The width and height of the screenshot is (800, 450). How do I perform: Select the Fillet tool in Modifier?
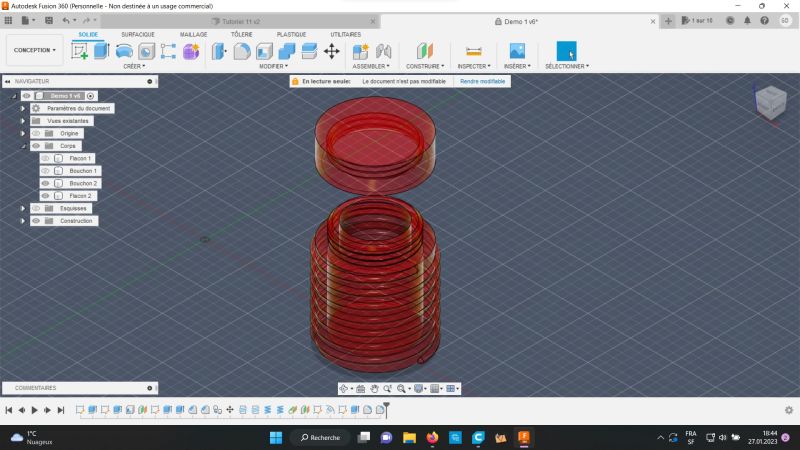(241, 51)
